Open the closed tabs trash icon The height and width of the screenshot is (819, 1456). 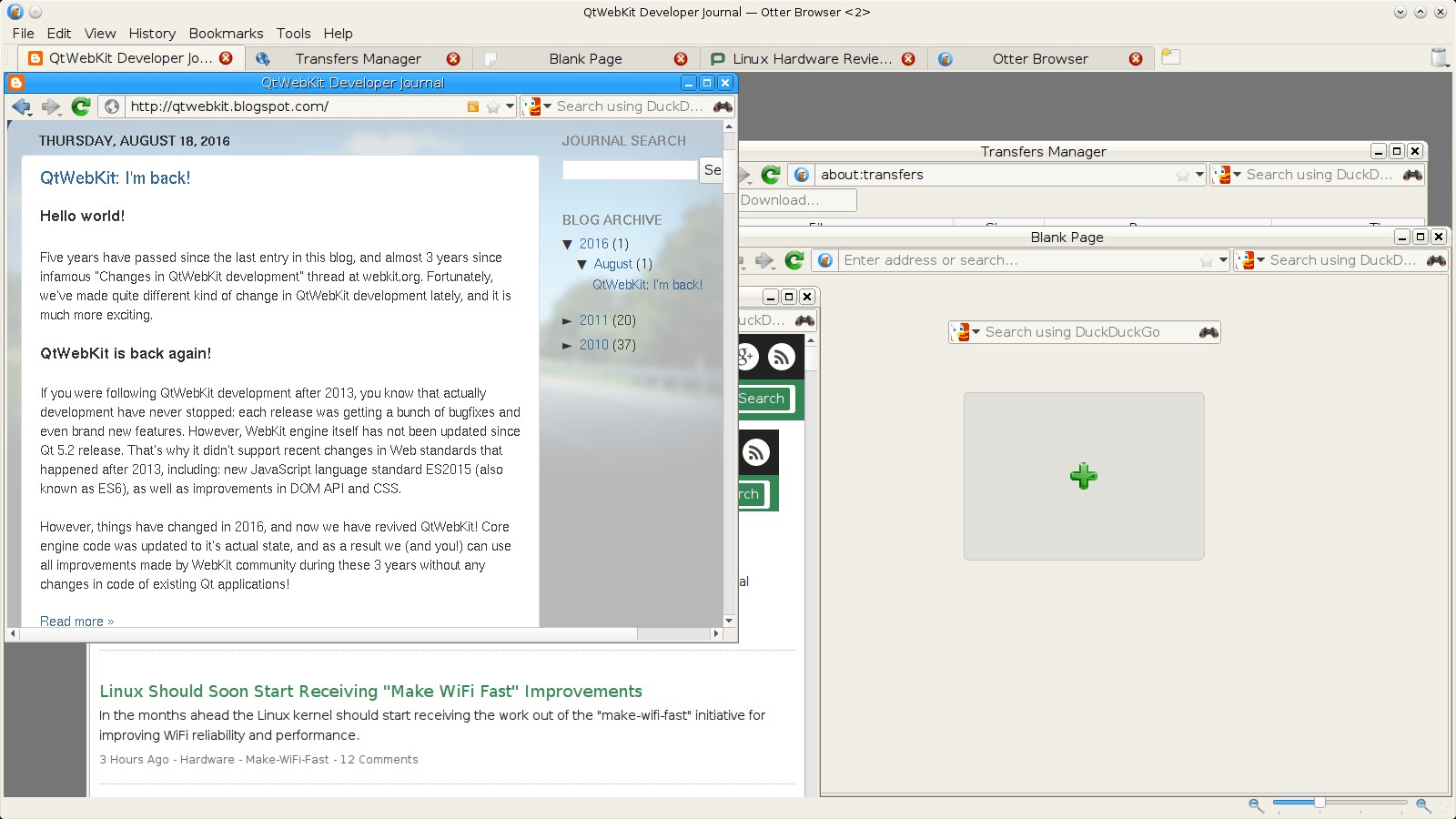[1439, 57]
